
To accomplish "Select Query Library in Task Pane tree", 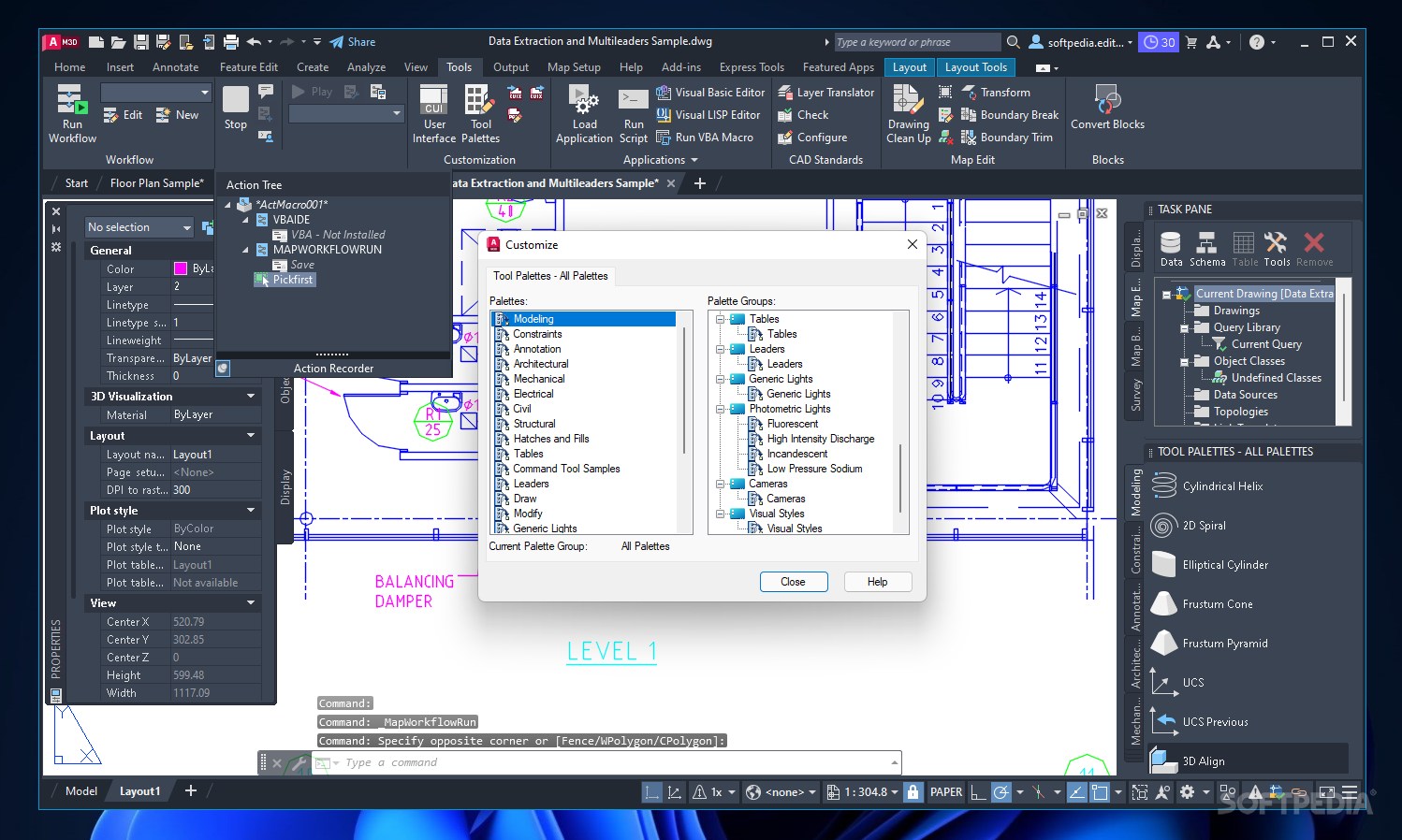I will [1247, 327].
